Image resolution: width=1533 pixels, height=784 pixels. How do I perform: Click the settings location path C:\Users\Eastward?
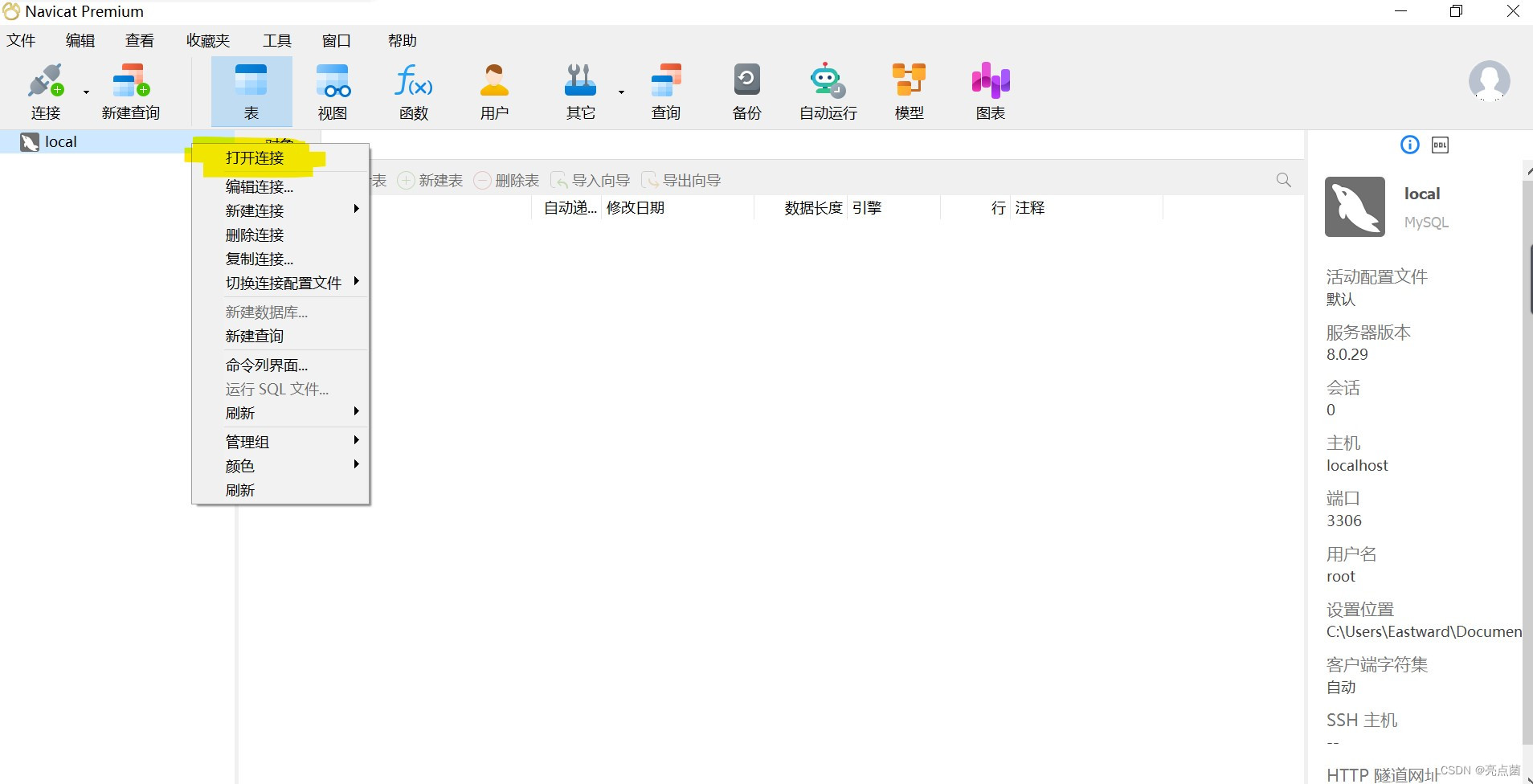click(x=1424, y=631)
